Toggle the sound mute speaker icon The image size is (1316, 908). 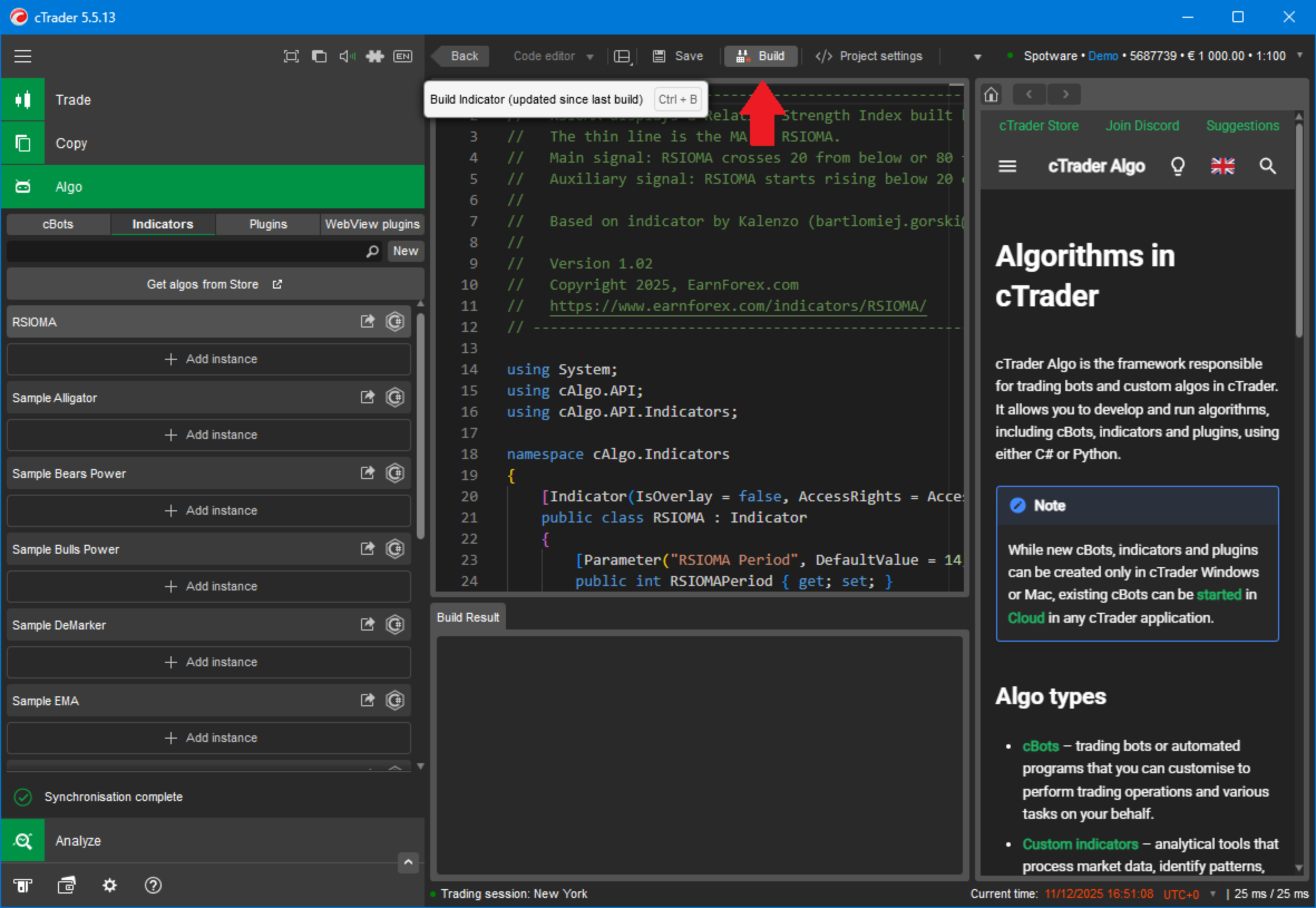point(347,56)
